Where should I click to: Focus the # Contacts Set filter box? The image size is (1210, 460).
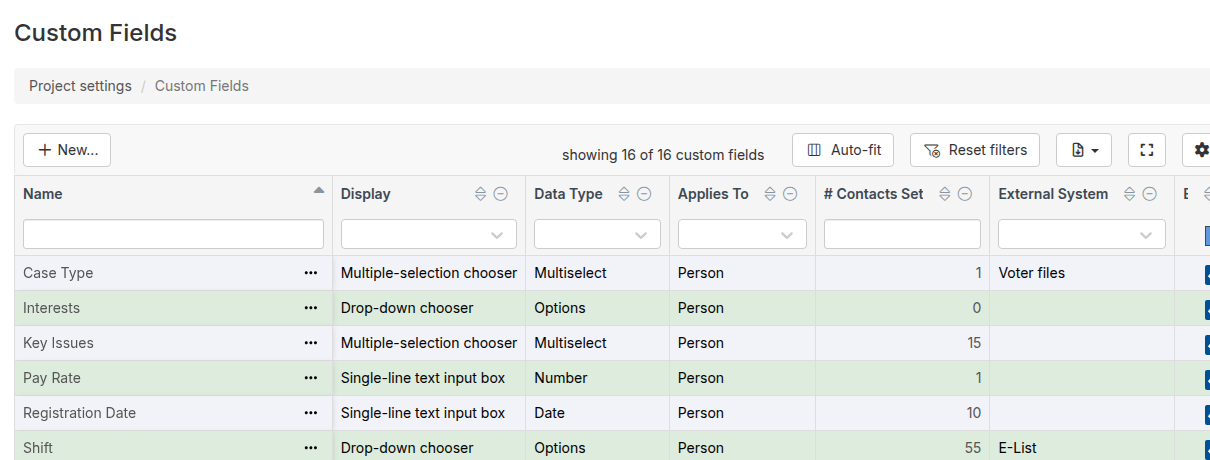click(x=902, y=234)
